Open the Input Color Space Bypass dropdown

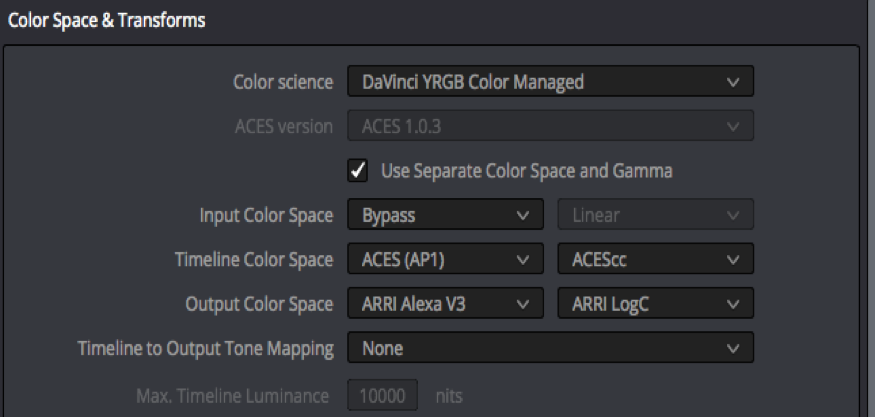tap(445, 215)
